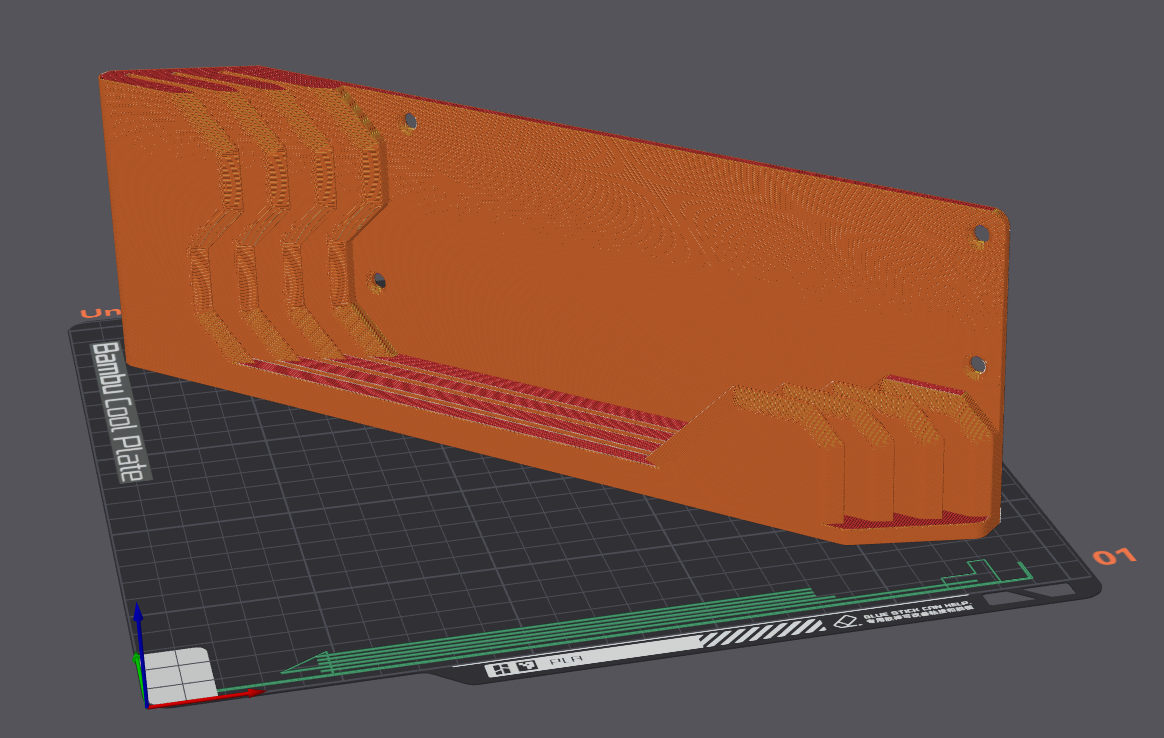The width and height of the screenshot is (1164, 738).
Task: Click the green arrow tip of purge line
Action: point(304,664)
